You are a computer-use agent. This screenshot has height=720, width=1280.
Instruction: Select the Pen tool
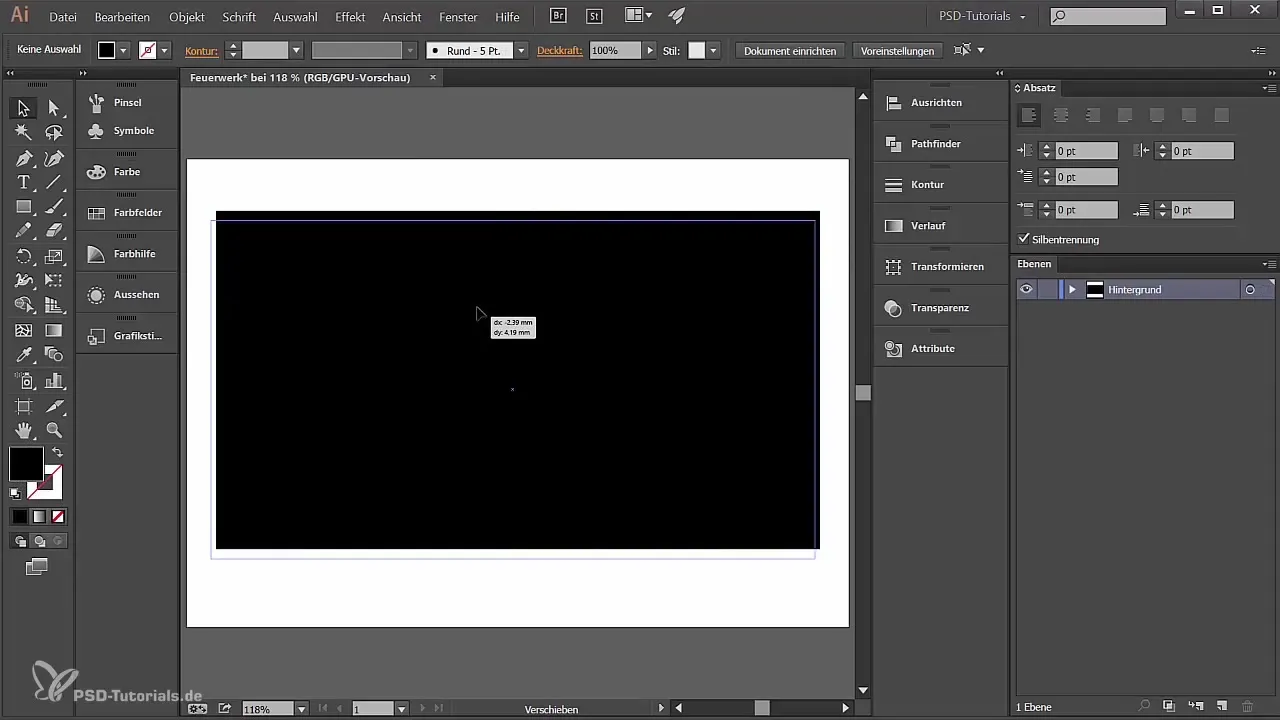point(23,158)
